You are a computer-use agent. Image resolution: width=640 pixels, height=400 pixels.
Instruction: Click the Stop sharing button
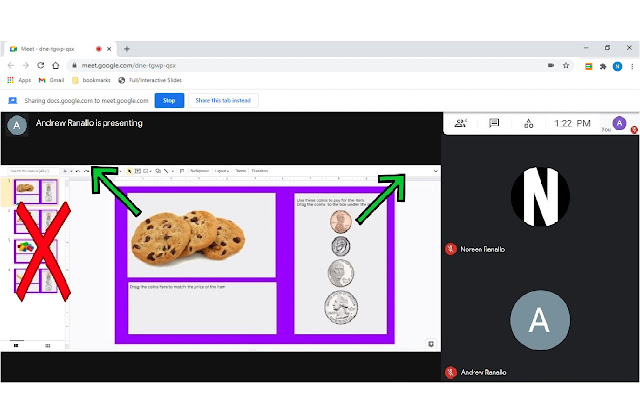pos(169,100)
